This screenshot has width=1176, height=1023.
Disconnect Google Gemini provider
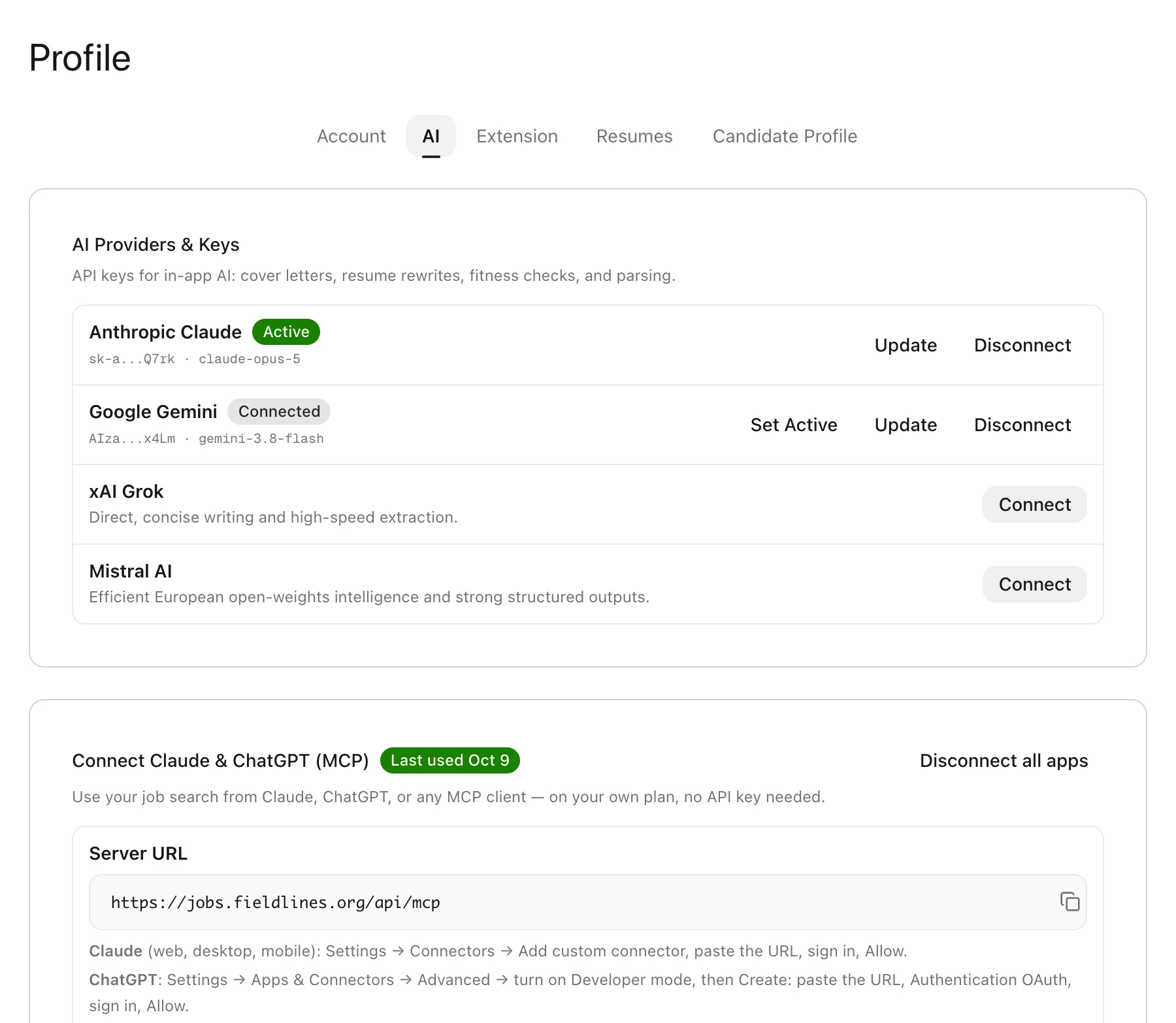point(1022,425)
